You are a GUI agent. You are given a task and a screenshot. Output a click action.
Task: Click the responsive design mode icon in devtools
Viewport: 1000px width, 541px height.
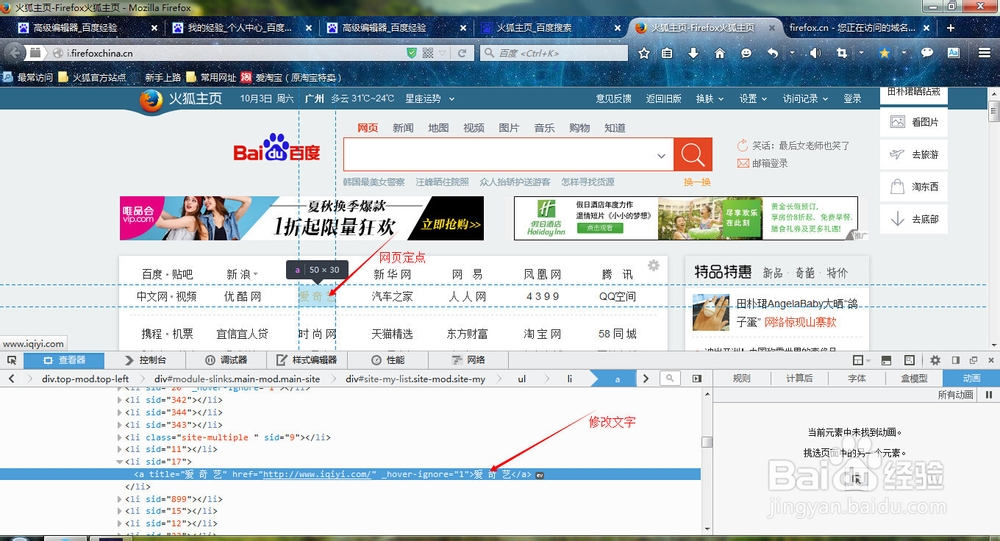coord(909,360)
